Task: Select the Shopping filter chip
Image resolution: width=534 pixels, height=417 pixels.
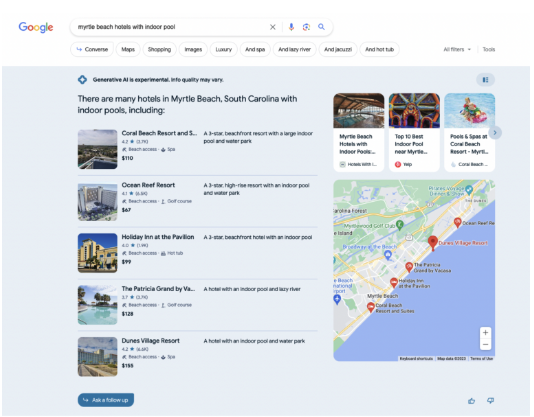Action: (159, 49)
